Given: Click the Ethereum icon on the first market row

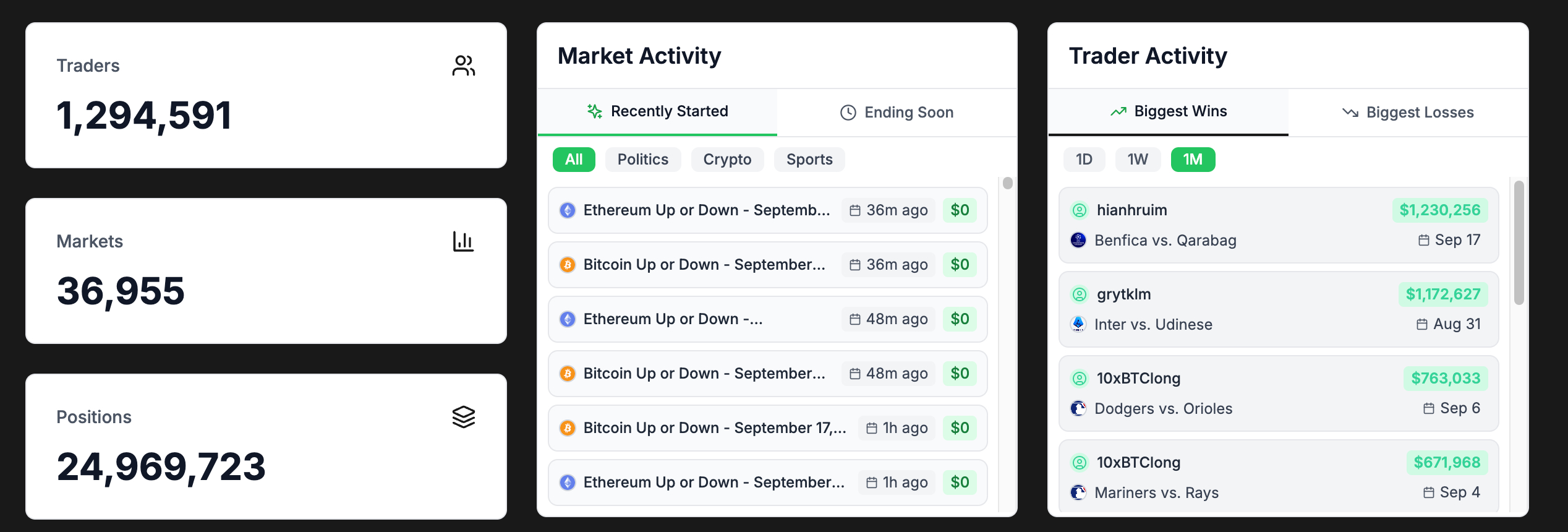Looking at the screenshot, I should pyautogui.click(x=568, y=210).
